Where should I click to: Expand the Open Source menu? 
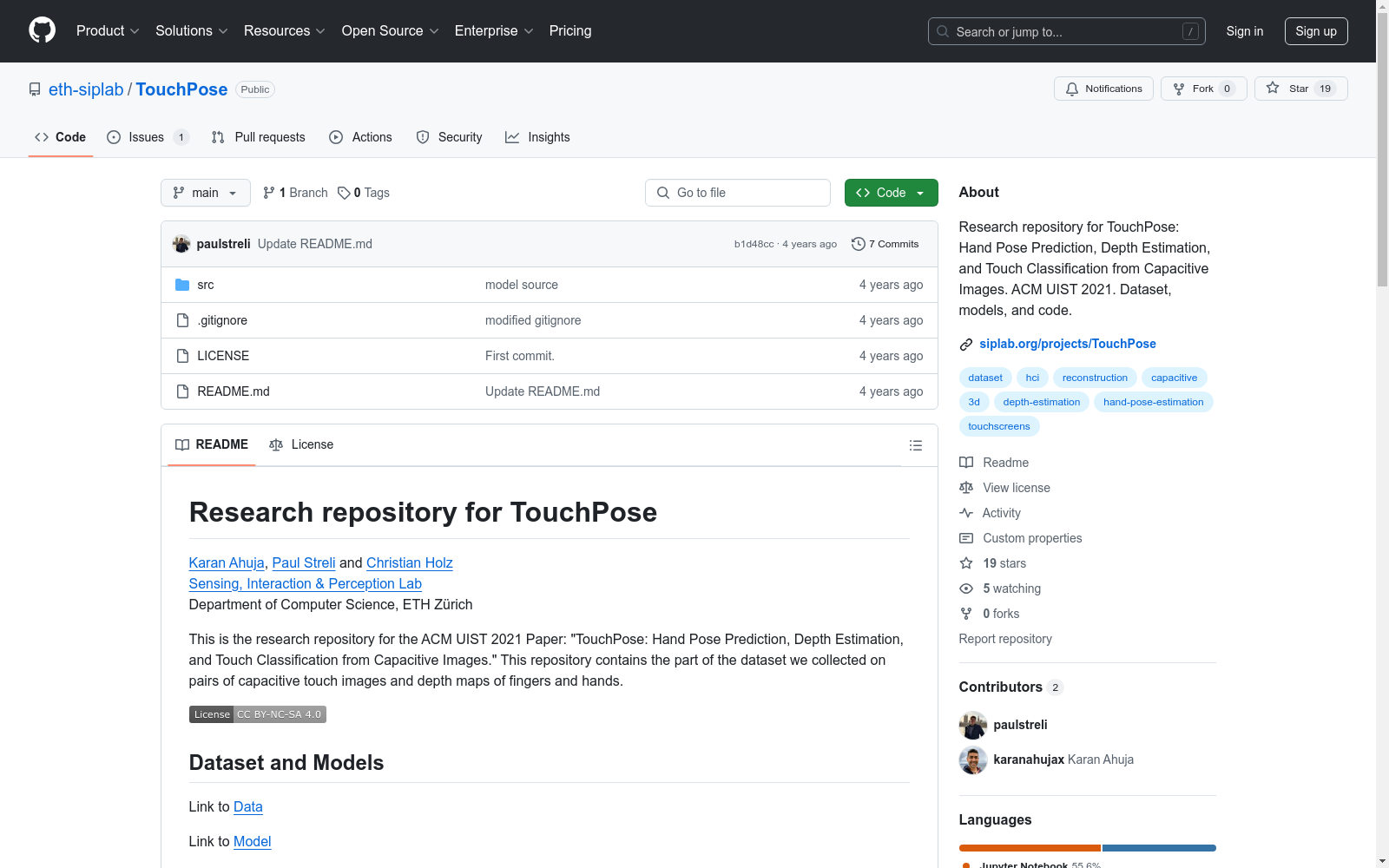tap(391, 31)
